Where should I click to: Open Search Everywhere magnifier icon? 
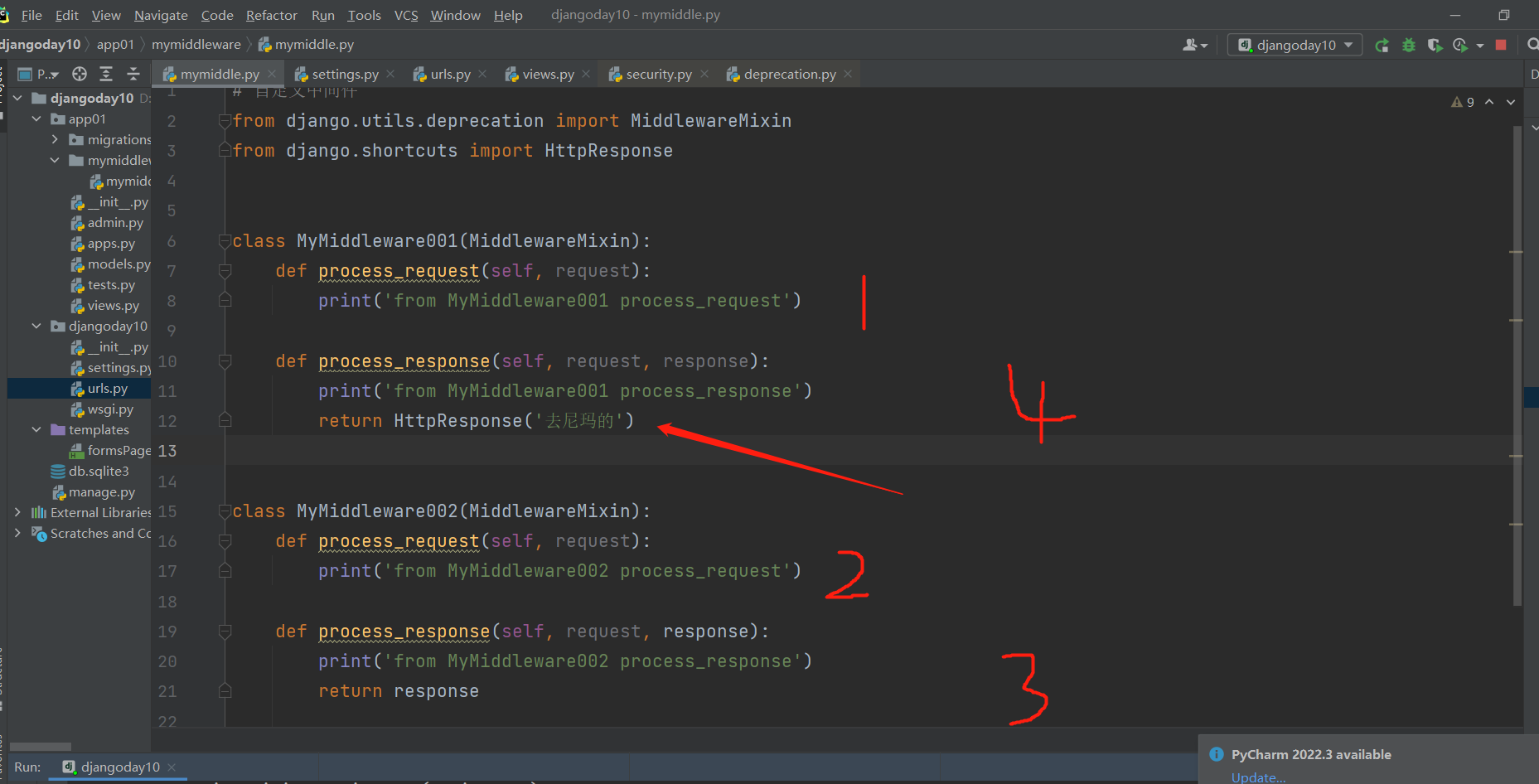click(1532, 45)
